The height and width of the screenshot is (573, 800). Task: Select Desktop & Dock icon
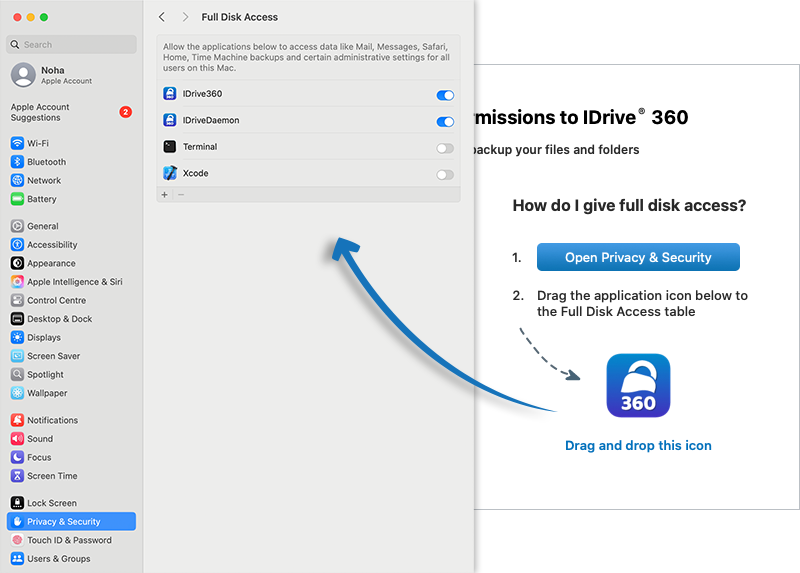[x=17, y=319]
